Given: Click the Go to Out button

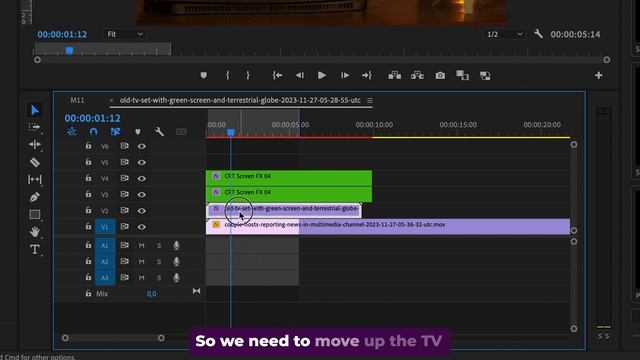Looking at the screenshot, I should point(367,76).
